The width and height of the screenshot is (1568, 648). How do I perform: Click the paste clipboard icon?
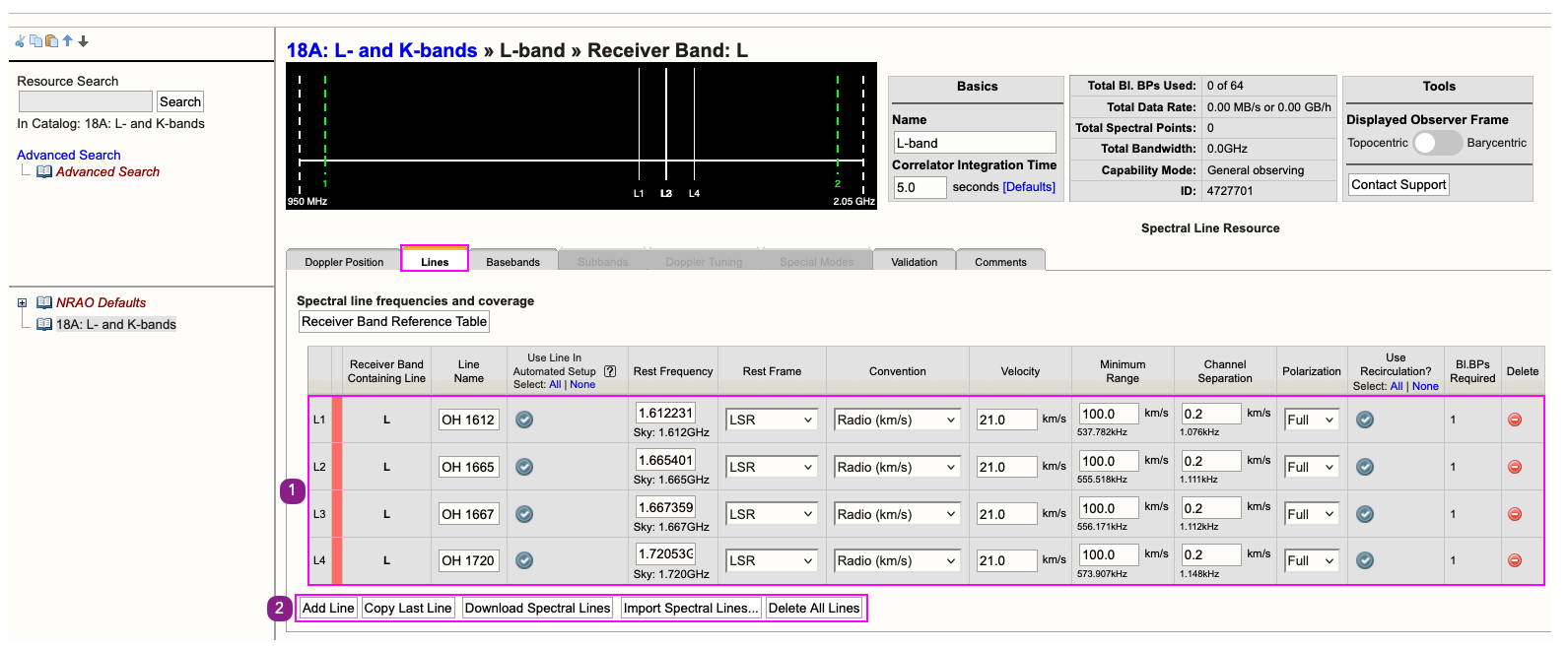point(51,41)
